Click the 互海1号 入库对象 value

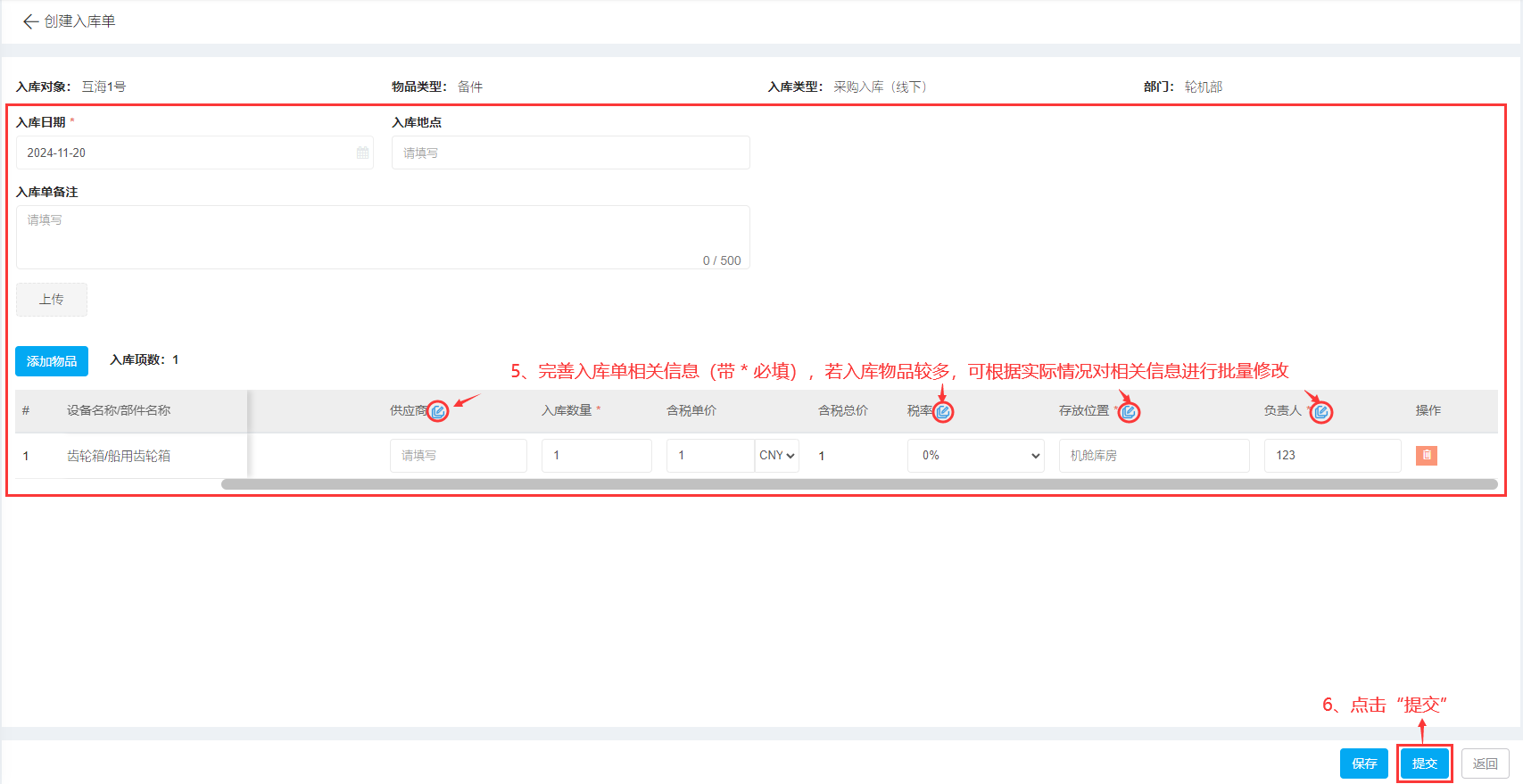click(104, 87)
